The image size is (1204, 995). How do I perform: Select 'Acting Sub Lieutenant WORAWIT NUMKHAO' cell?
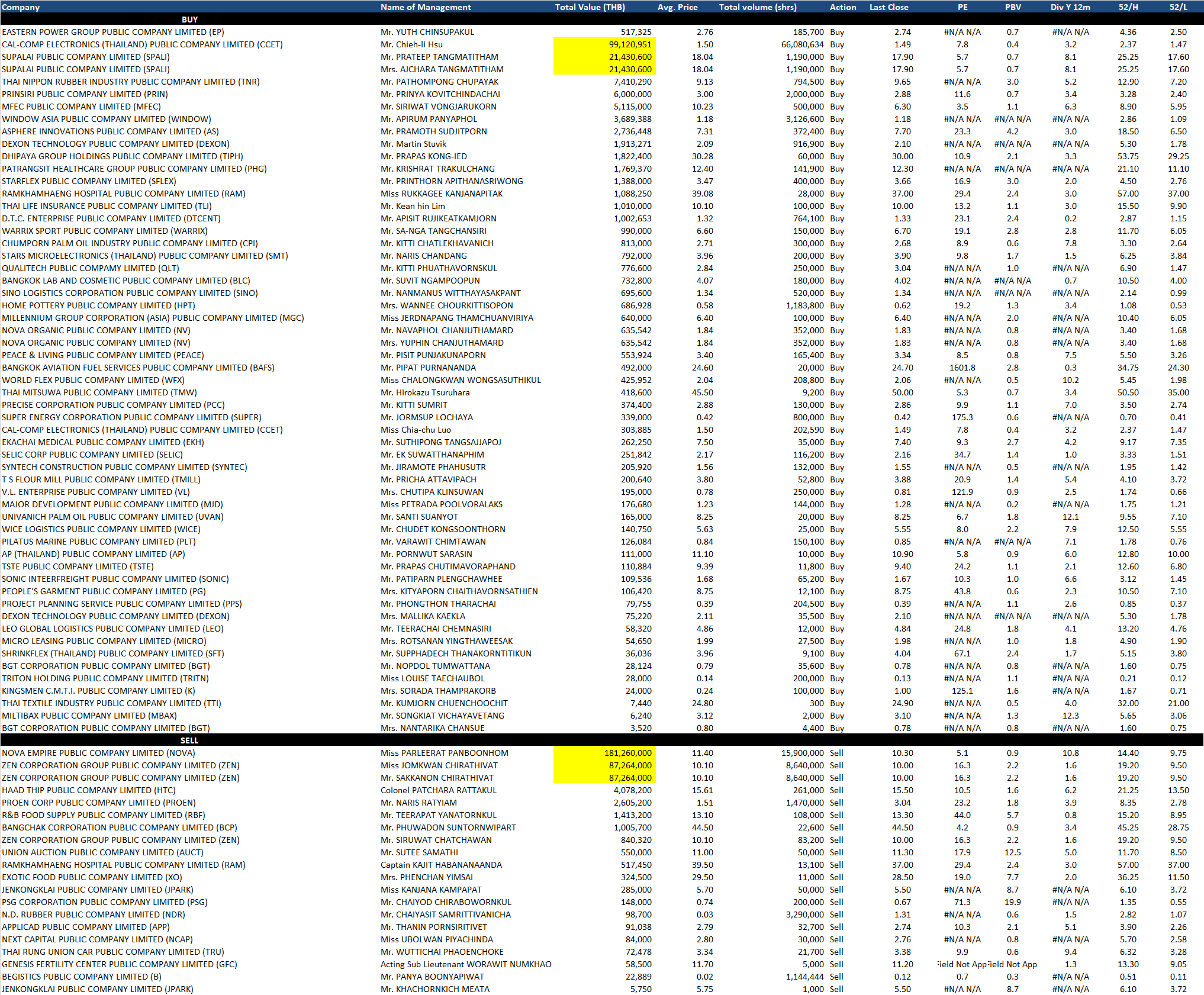pyautogui.click(x=466, y=964)
